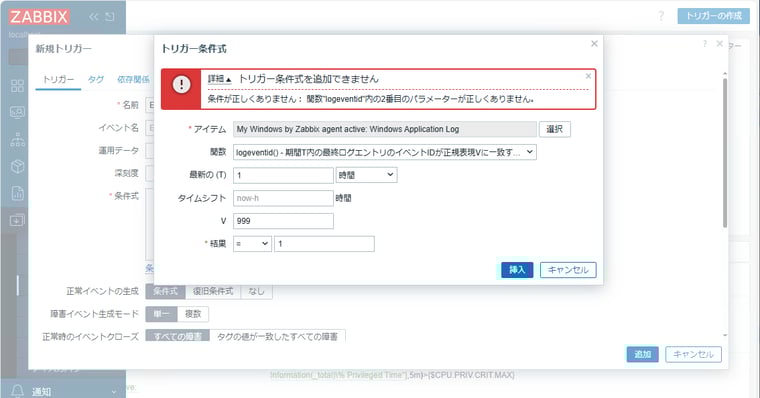This screenshot has width=760, height=398.
Task: Expand the 通知 sidebar menu chevron
Action: coord(114,392)
